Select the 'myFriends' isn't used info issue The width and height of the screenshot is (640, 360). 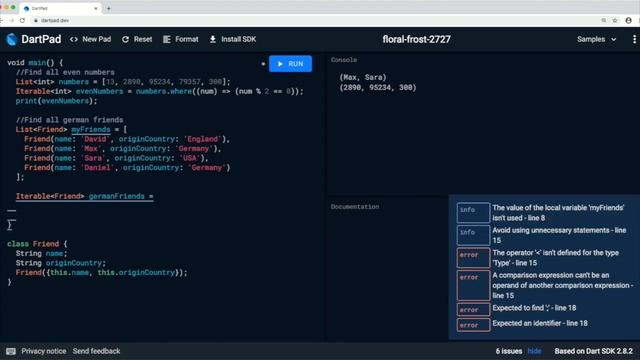[x=544, y=213]
